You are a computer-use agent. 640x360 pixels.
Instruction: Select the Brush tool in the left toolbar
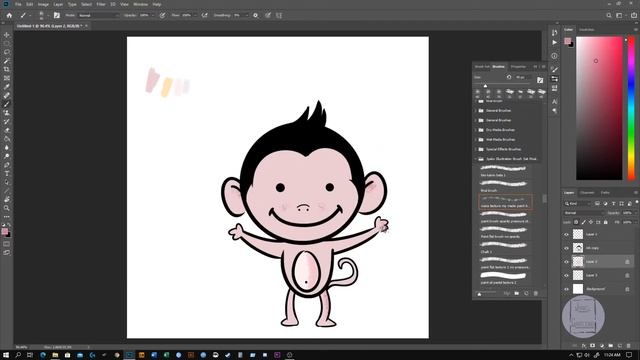click(x=7, y=104)
